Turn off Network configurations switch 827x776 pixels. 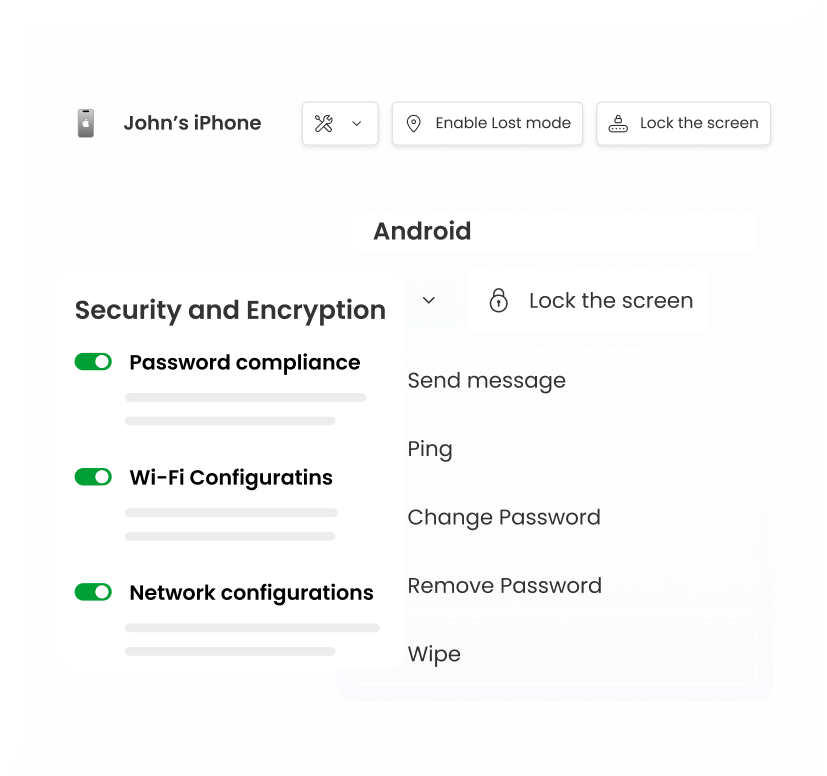point(93,592)
